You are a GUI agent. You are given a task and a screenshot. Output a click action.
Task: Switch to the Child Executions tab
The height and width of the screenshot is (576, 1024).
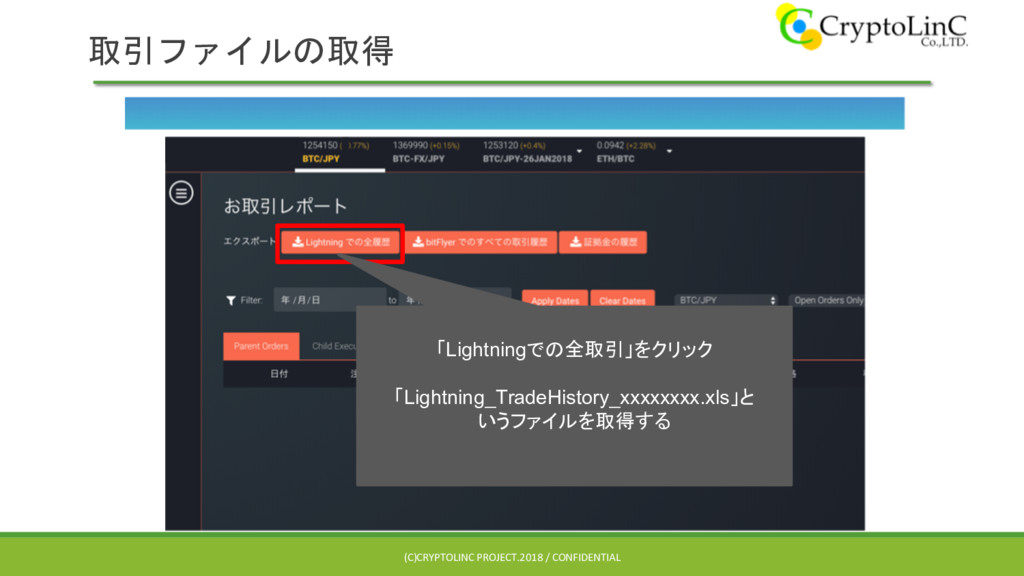pyautogui.click(x=334, y=346)
